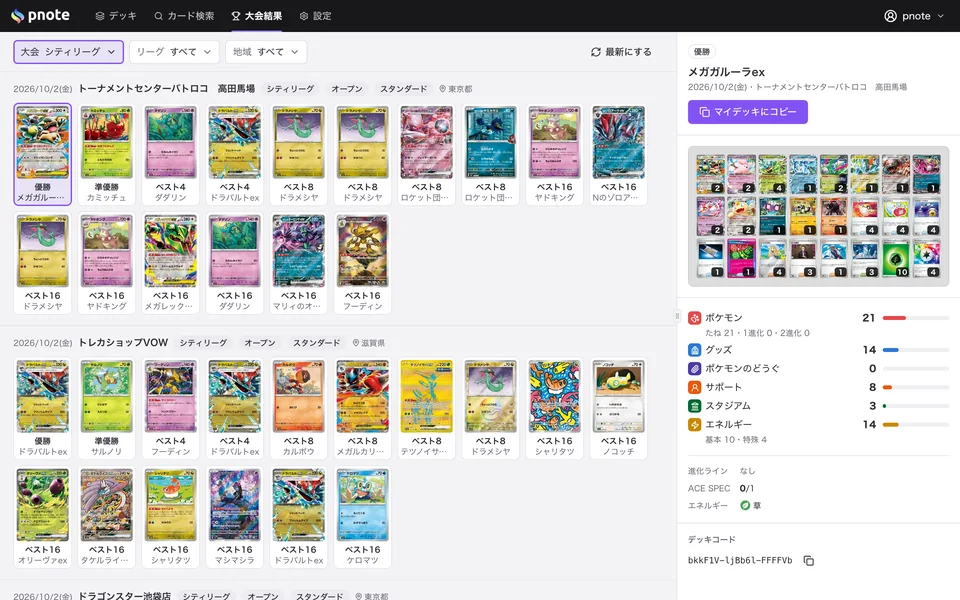Click the トーナメントセンターバトロコ 高田馬場 tournament title

click(x=167, y=88)
